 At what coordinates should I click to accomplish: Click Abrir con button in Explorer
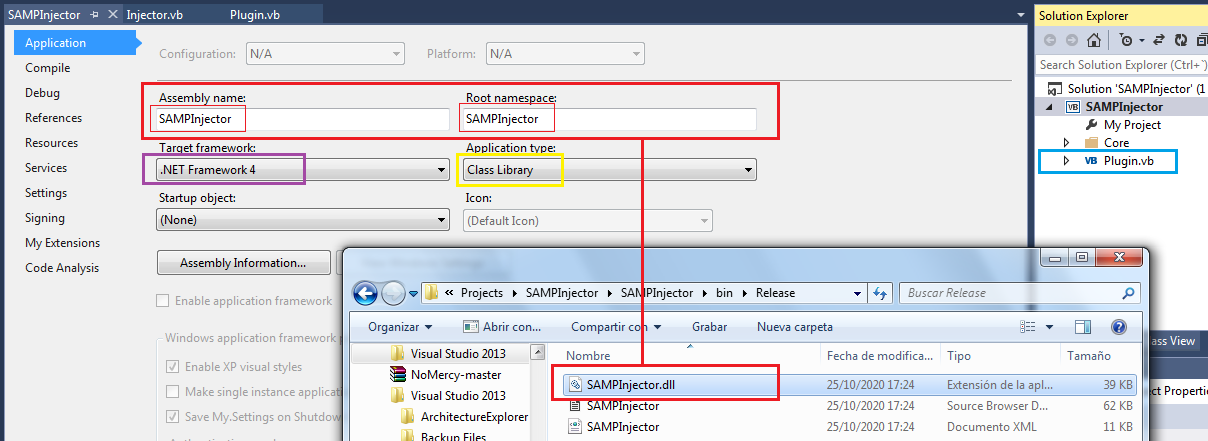point(503,327)
